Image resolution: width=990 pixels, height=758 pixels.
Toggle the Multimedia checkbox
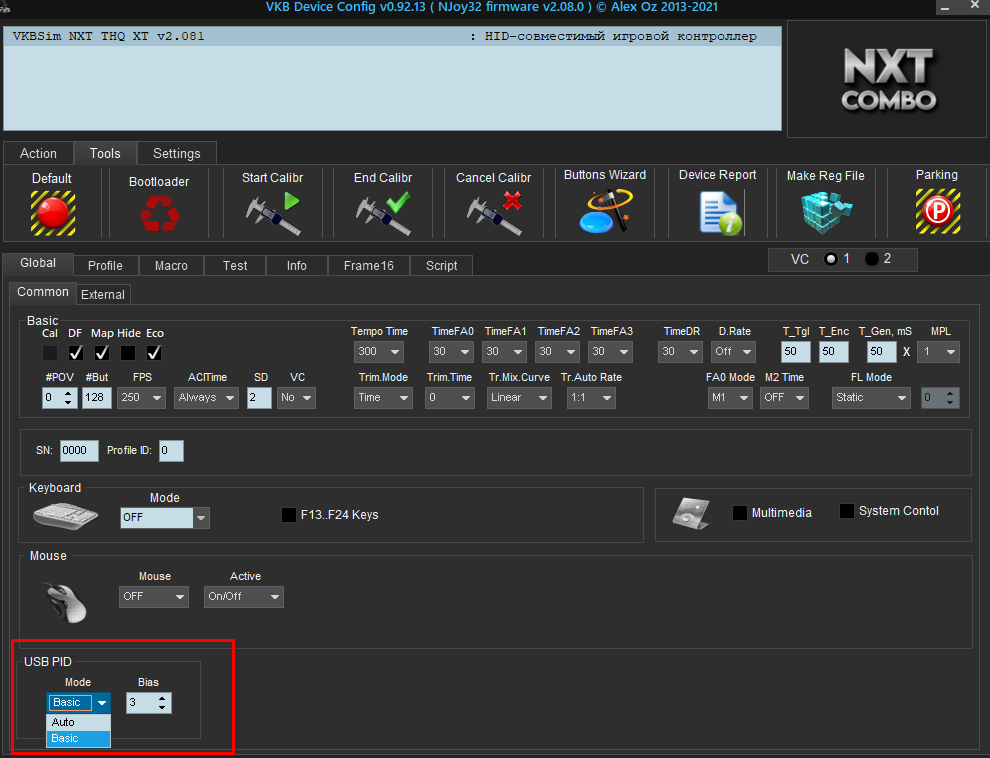[740, 513]
